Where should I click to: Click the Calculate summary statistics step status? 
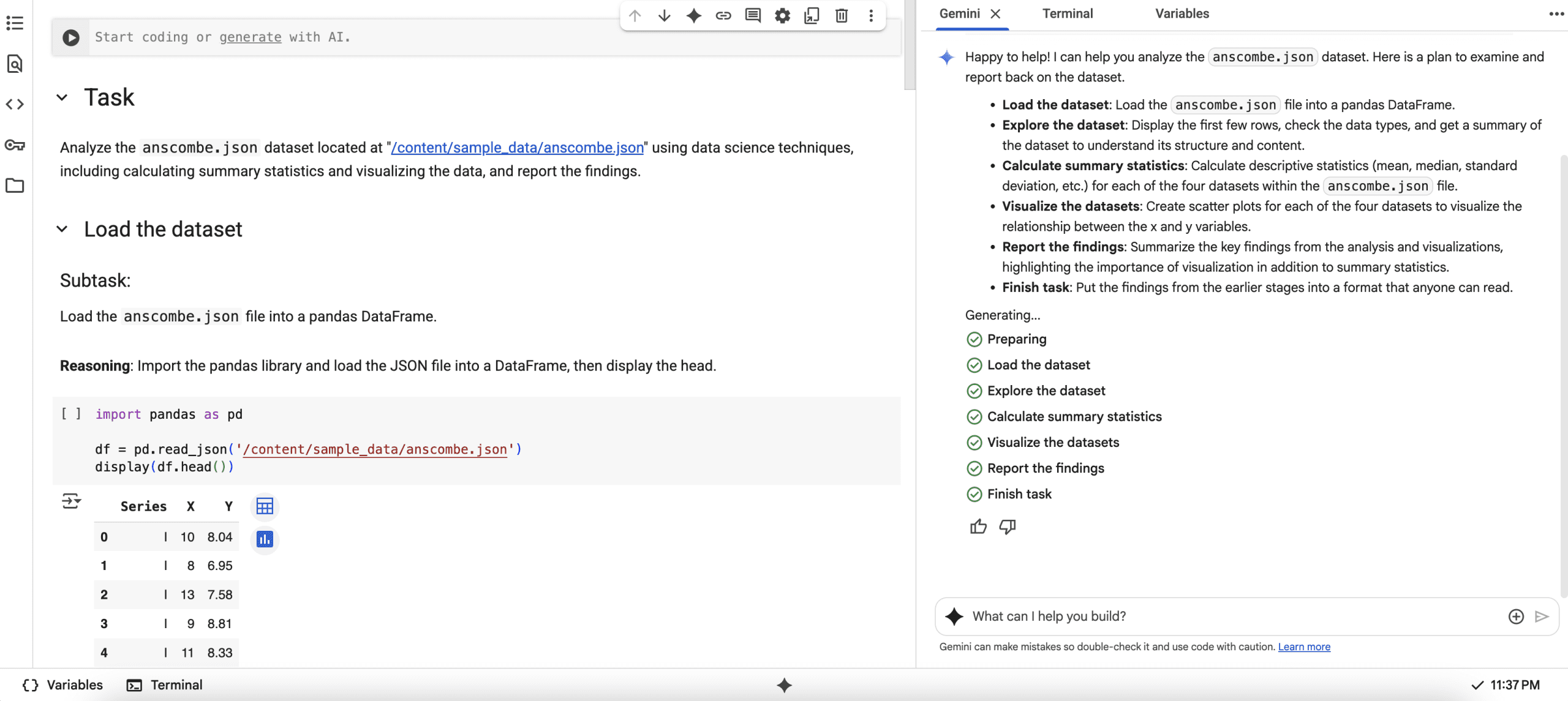pyautogui.click(x=1064, y=416)
